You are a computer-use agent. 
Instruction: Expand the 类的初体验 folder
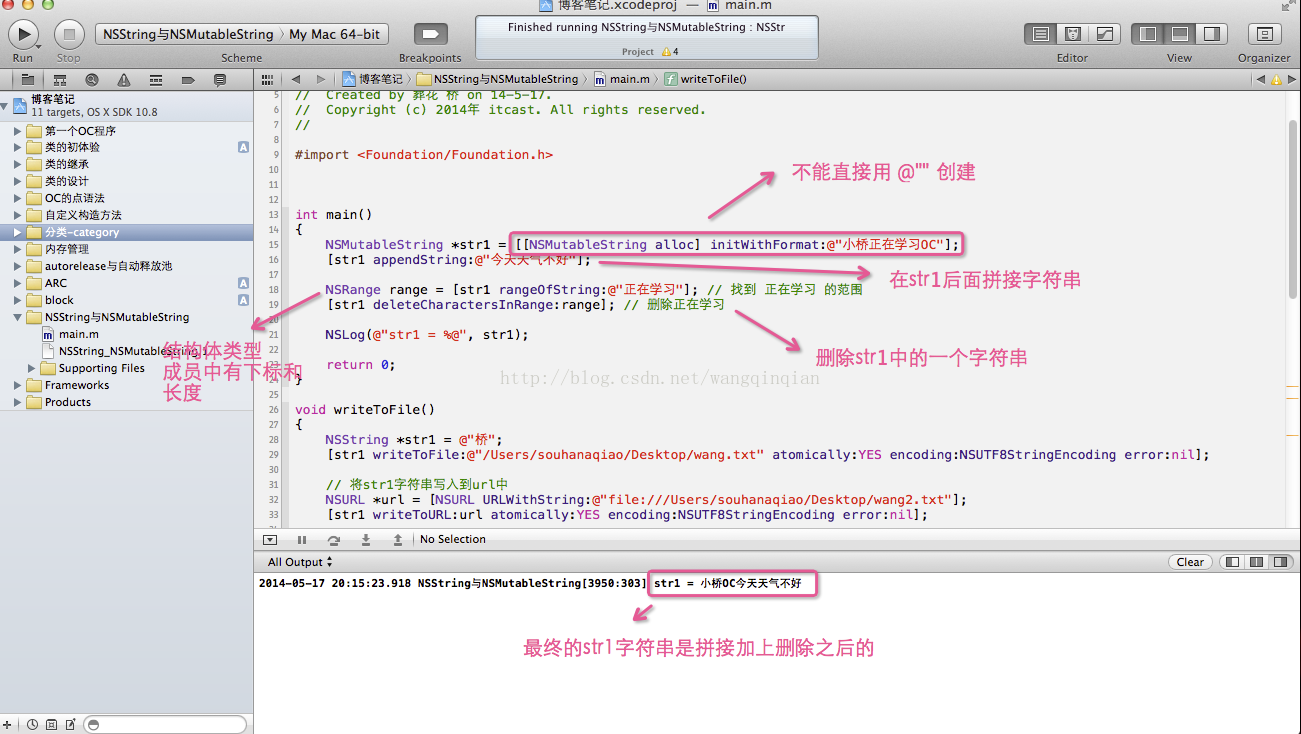tap(17, 147)
